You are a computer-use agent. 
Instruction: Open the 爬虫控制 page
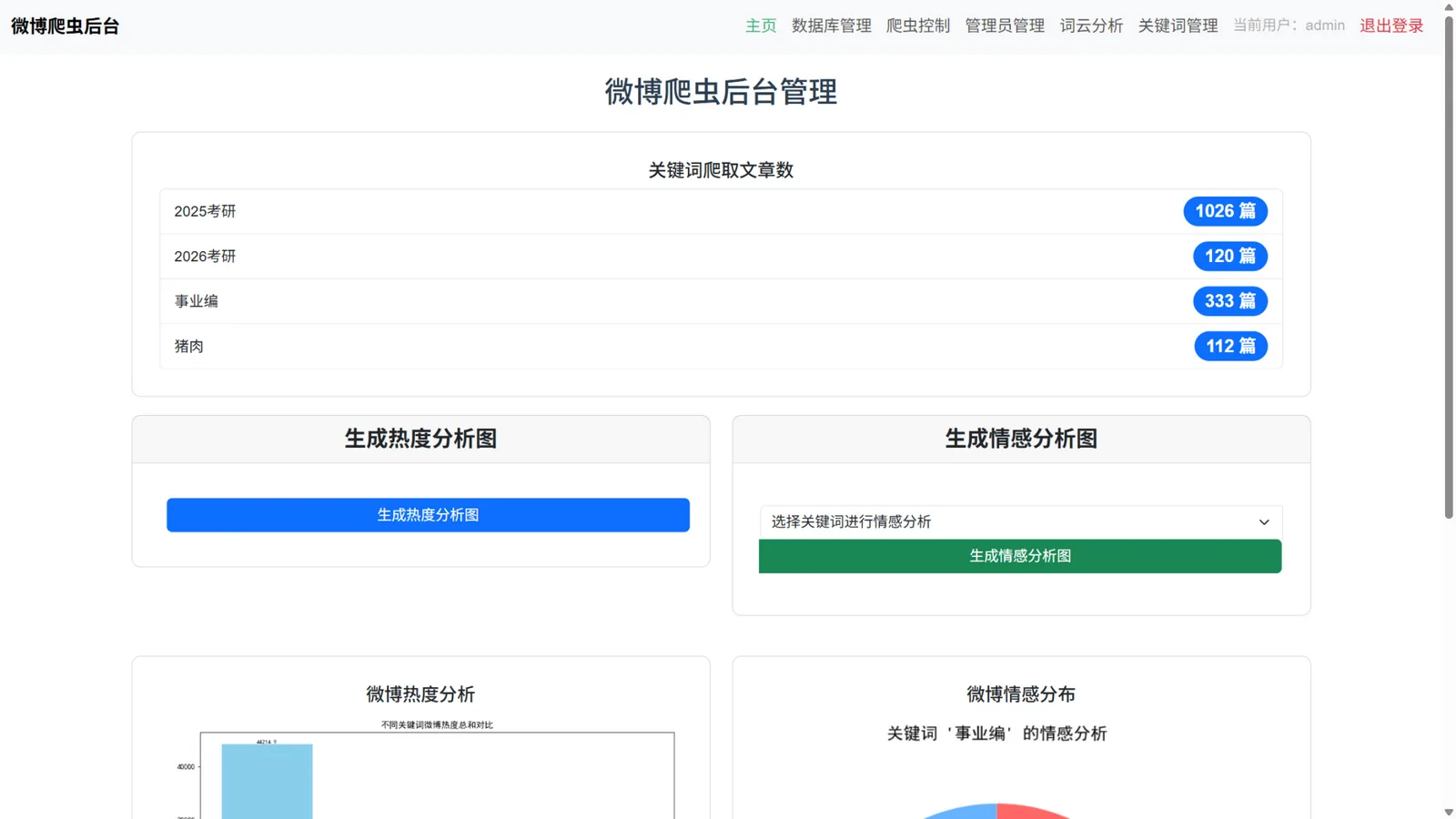[918, 25]
